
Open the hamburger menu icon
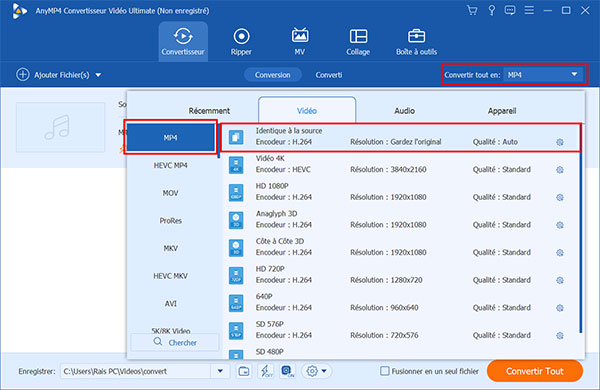[x=529, y=10]
